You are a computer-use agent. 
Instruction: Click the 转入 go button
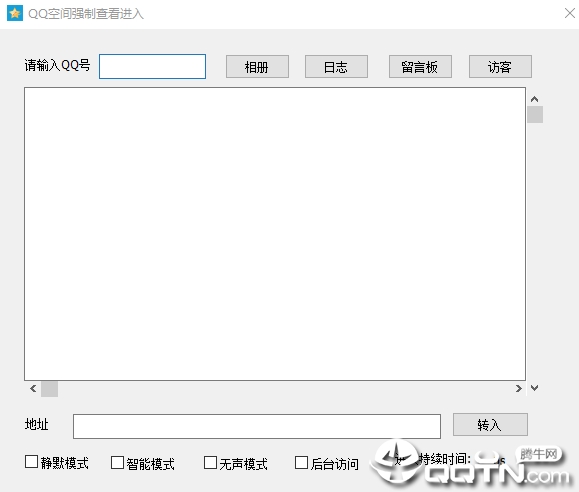[490, 424]
